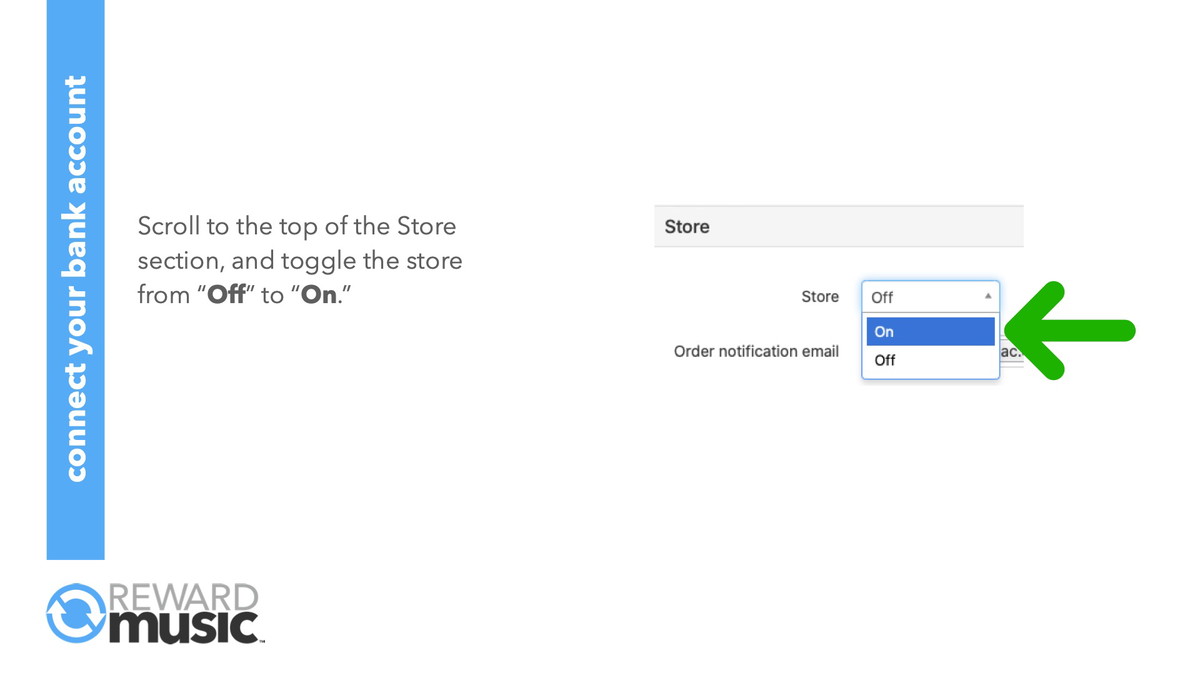Click 'Scroll to the top of the Store' line
This screenshot has height=675, width=1200.
pyautogui.click(x=297, y=226)
